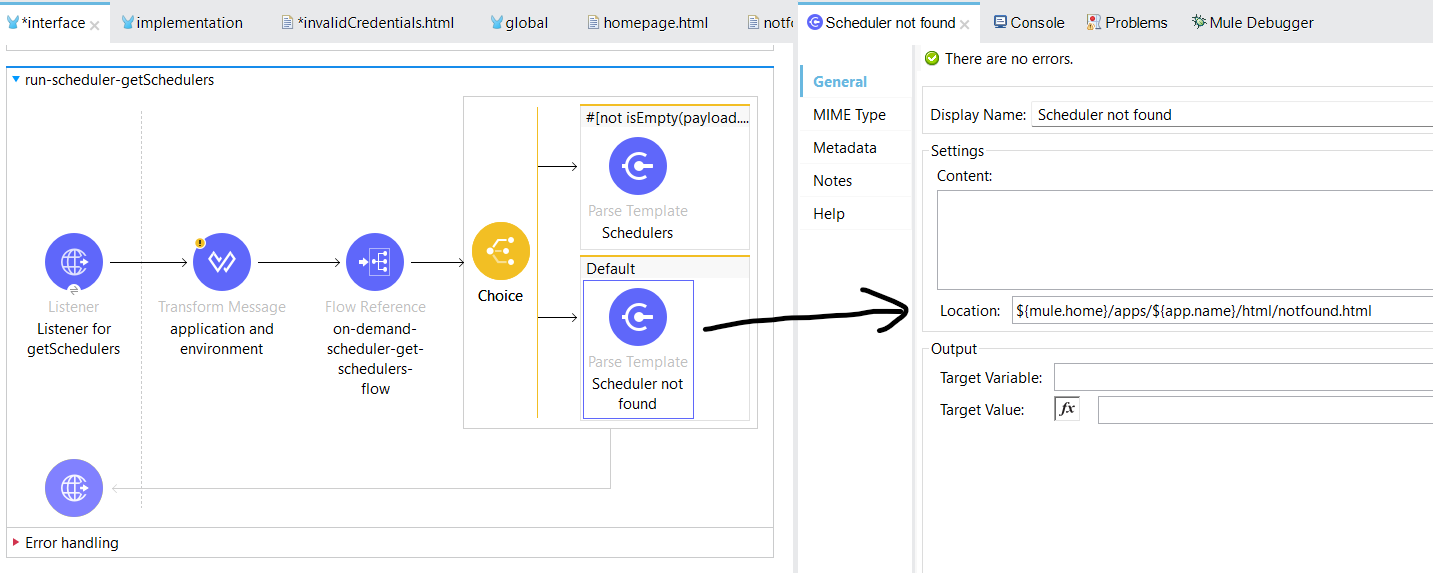Switch to the implementation tab

tap(189, 22)
